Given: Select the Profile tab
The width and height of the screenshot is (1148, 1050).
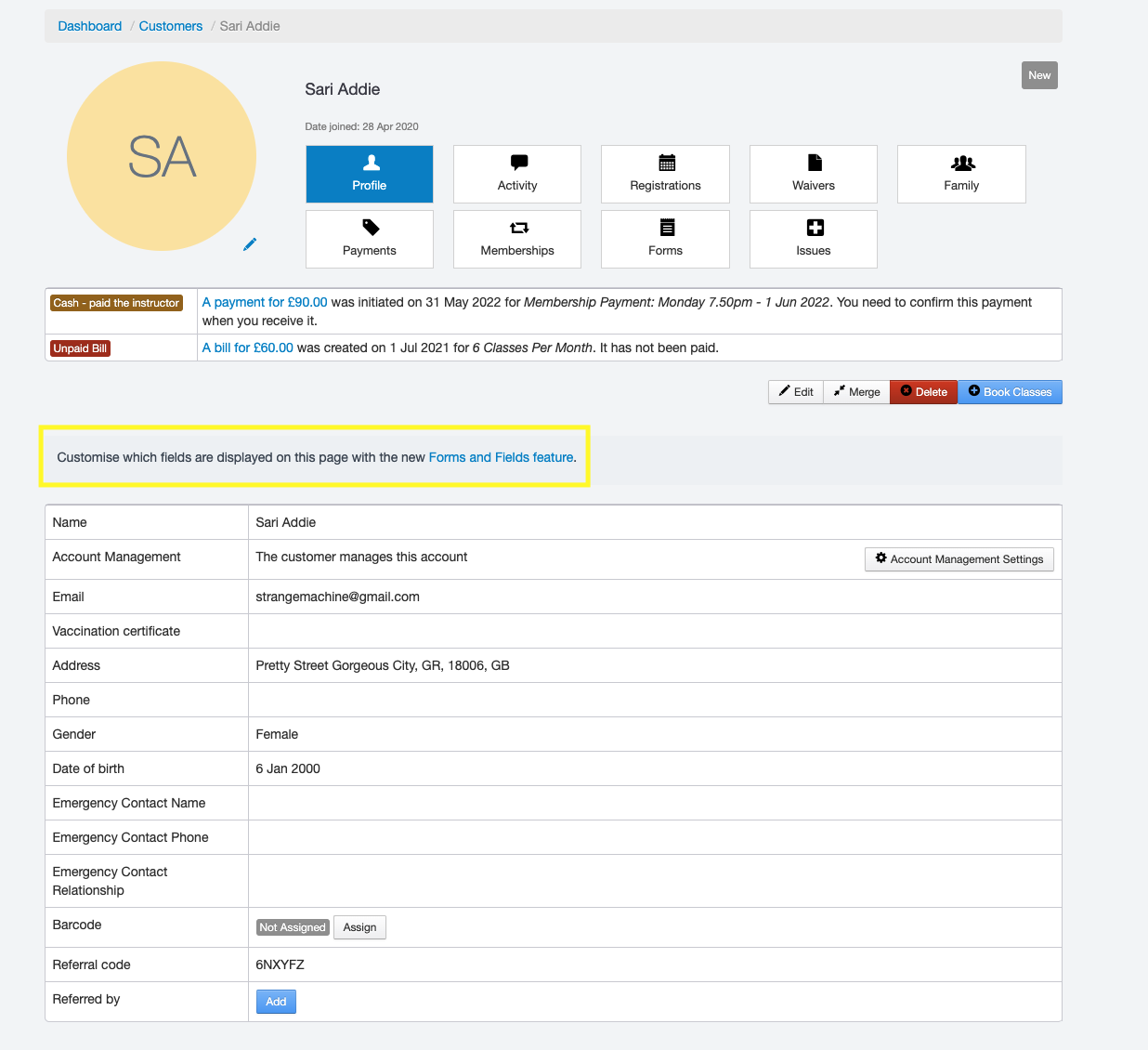Looking at the screenshot, I should (370, 174).
